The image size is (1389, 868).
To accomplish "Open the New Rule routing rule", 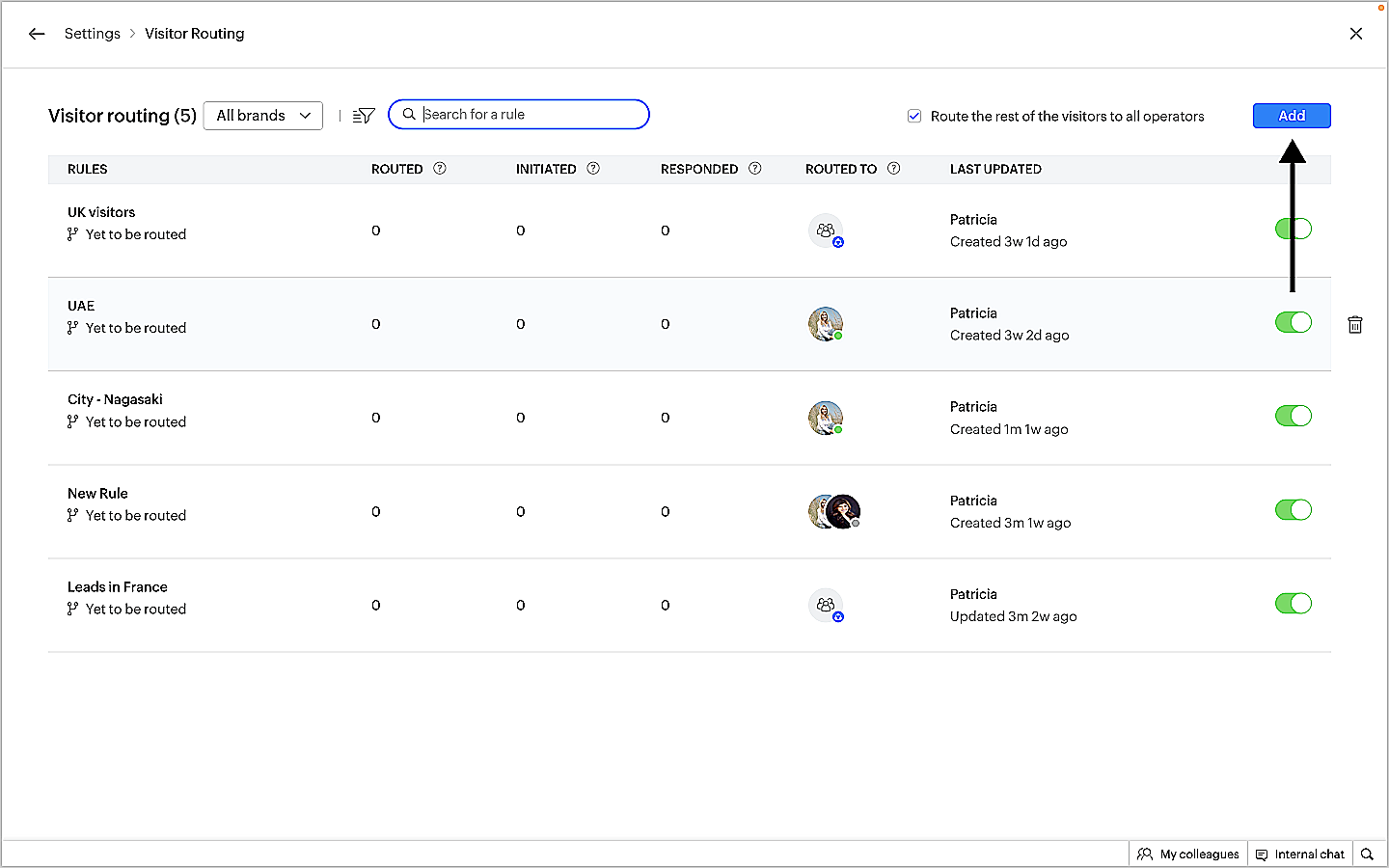I will pos(97,494).
